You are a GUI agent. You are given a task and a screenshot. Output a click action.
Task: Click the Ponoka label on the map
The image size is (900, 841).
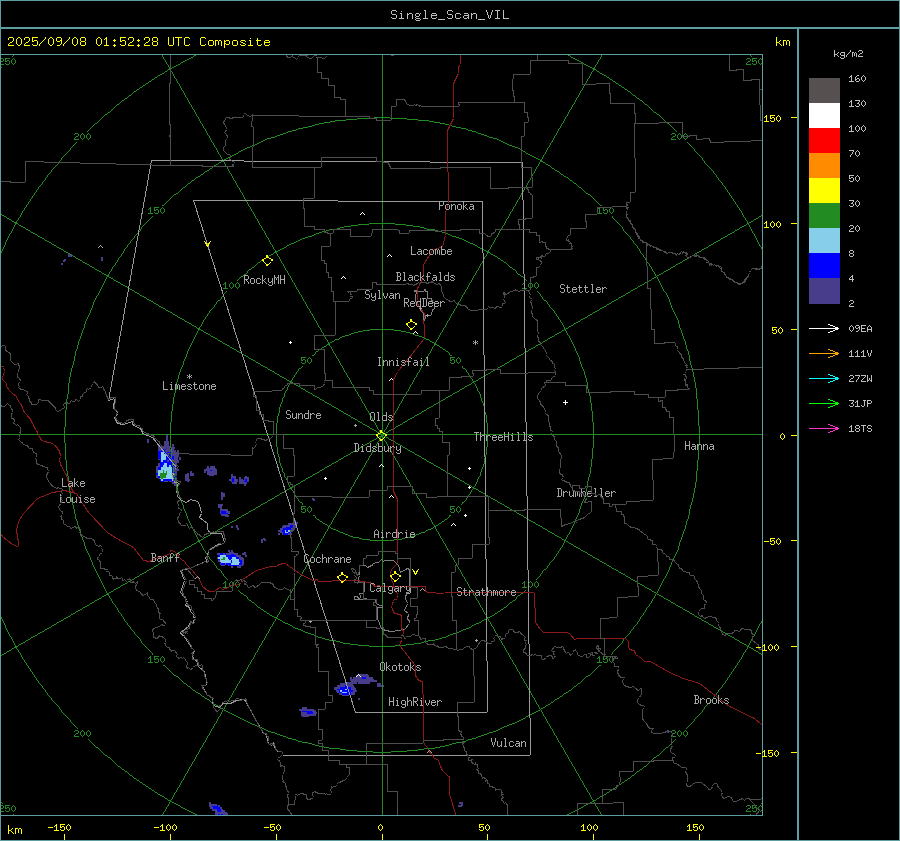456,206
